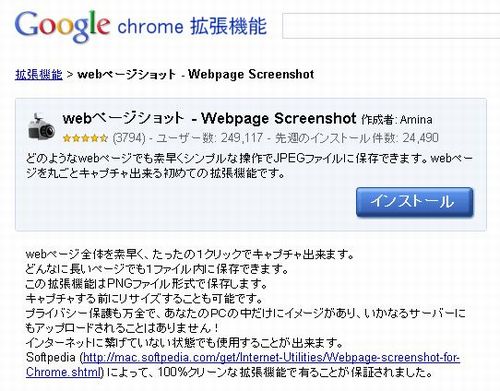The image size is (500, 391).
Task: Click the weekly installs count 24,490
Action: 420,138
